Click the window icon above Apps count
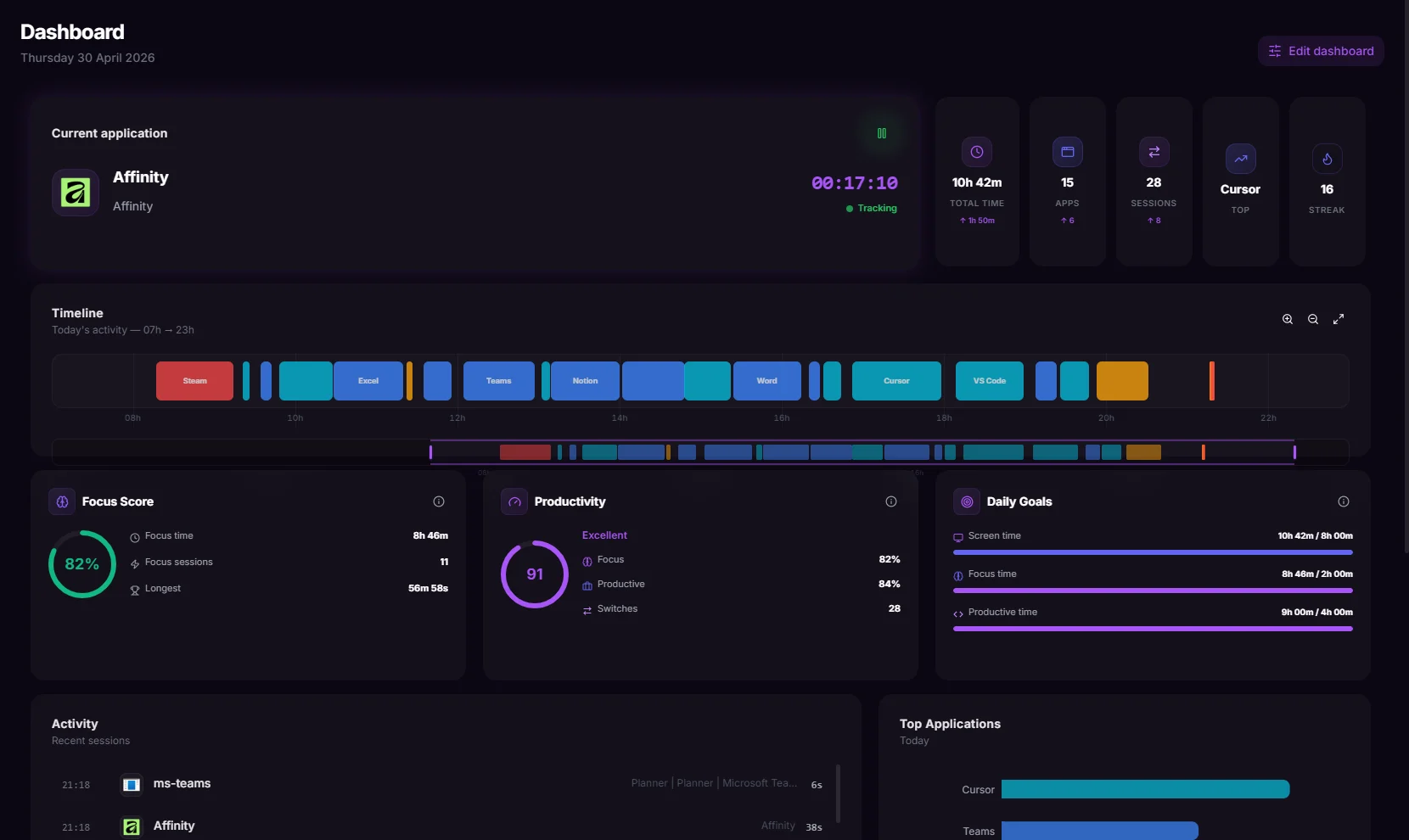 pyautogui.click(x=1068, y=152)
